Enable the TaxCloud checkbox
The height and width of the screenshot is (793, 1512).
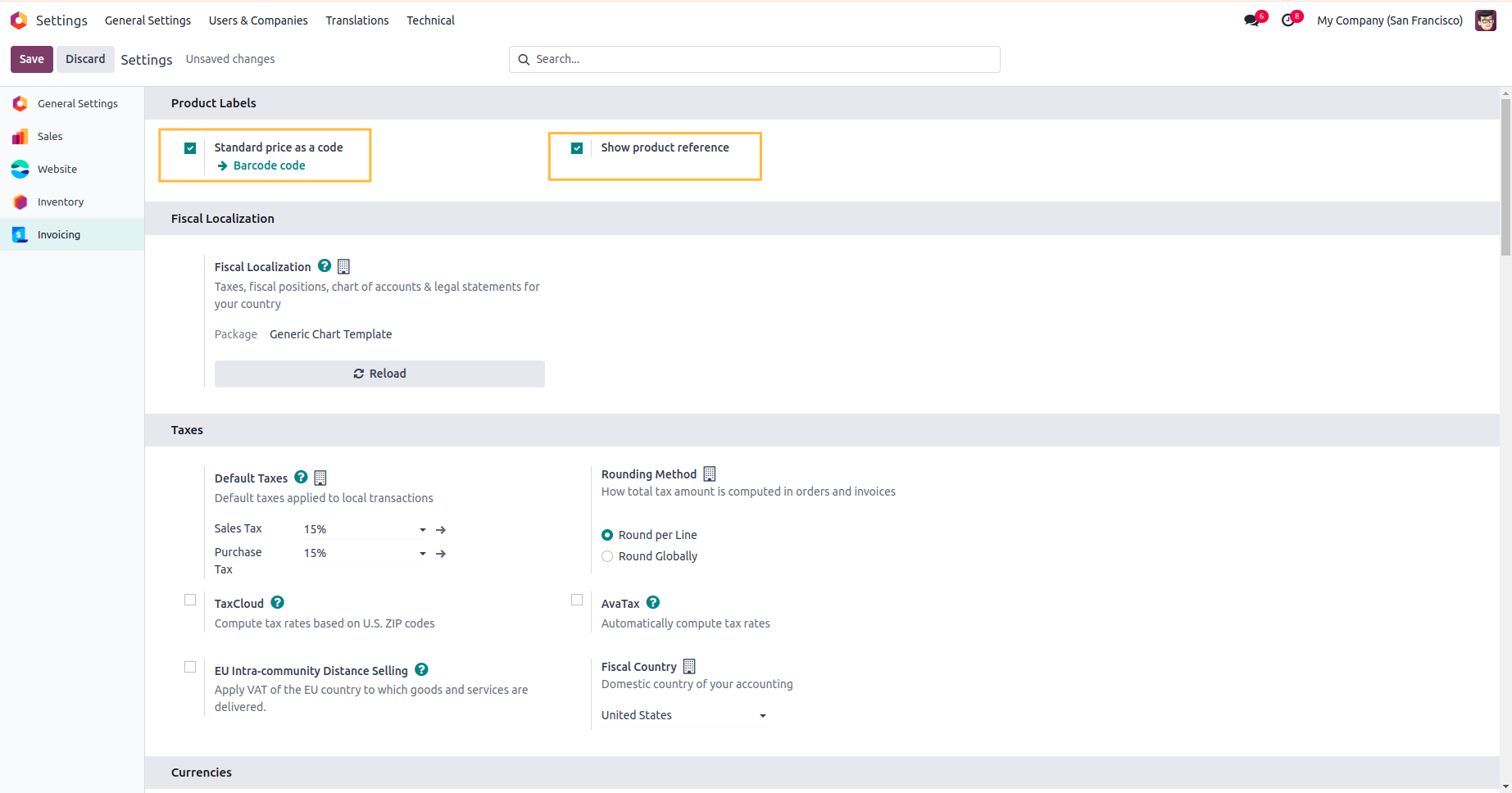(x=190, y=600)
